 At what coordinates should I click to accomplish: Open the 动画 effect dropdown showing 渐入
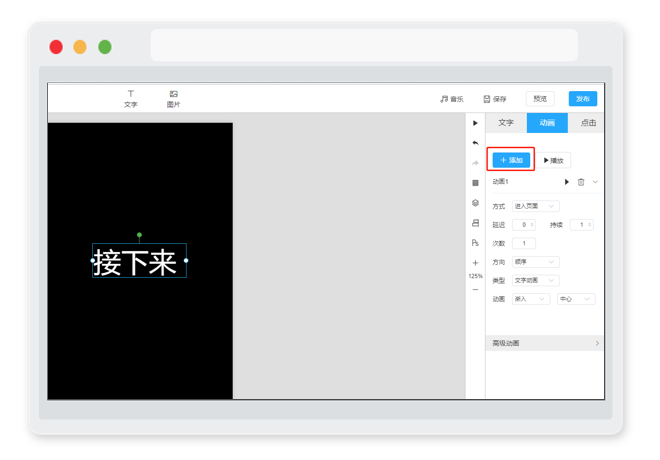tap(531, 299)
